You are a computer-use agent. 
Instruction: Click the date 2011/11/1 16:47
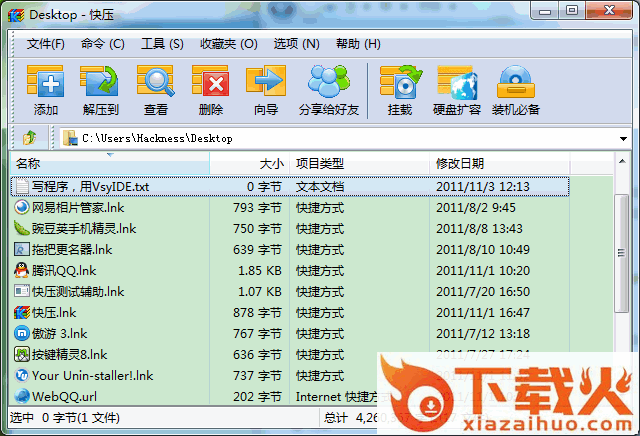(483, 313)
